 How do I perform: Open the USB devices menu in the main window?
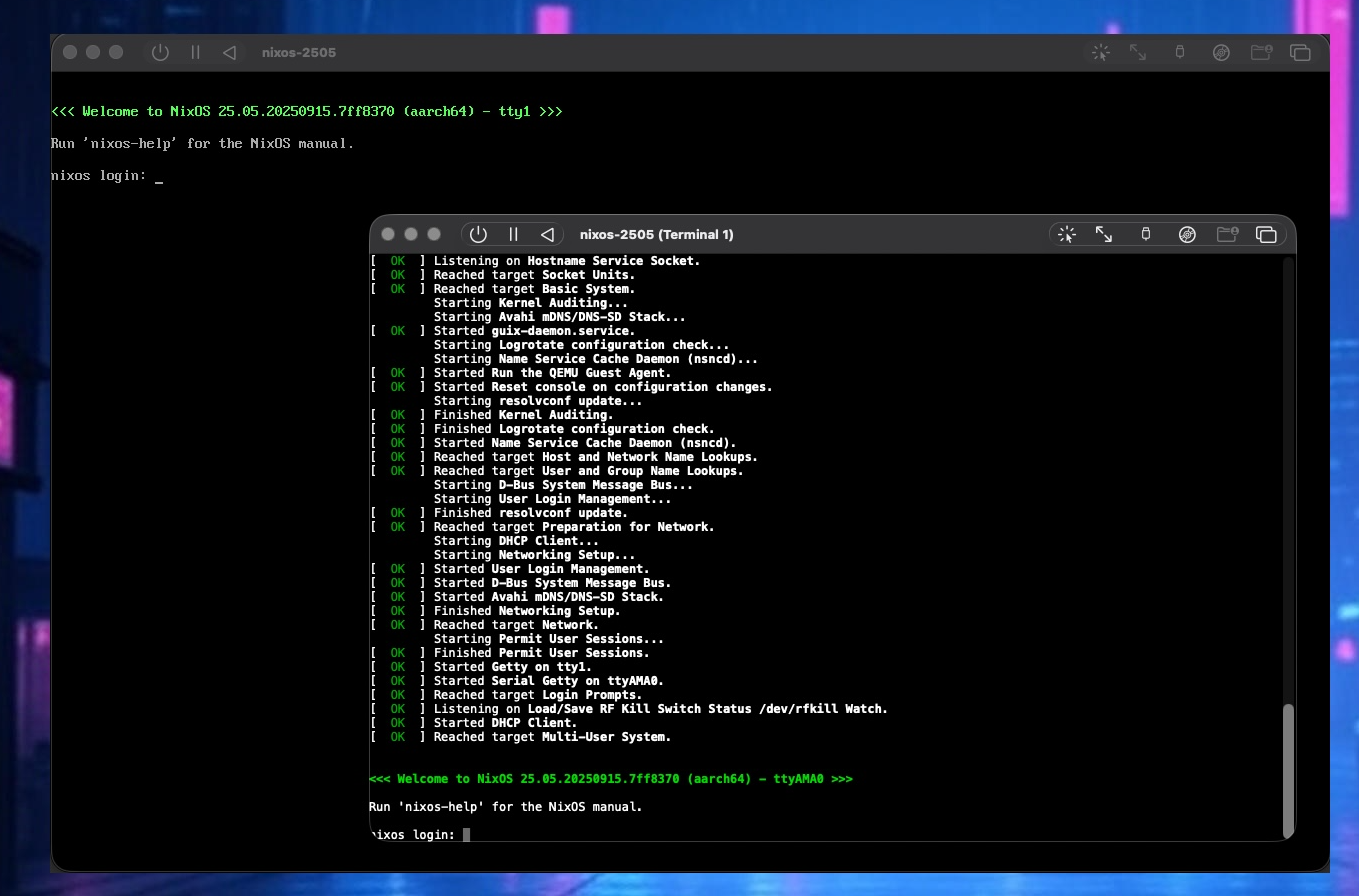1180,52
